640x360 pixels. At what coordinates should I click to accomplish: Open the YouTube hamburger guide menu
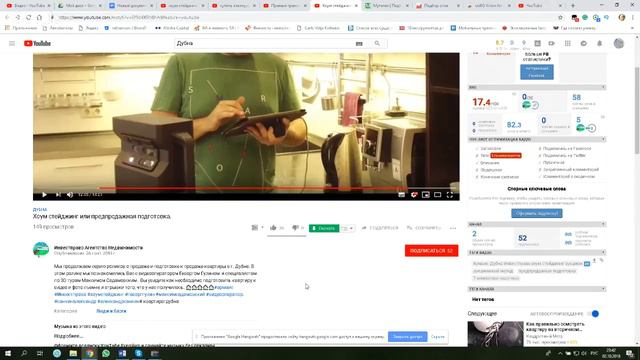12,43
